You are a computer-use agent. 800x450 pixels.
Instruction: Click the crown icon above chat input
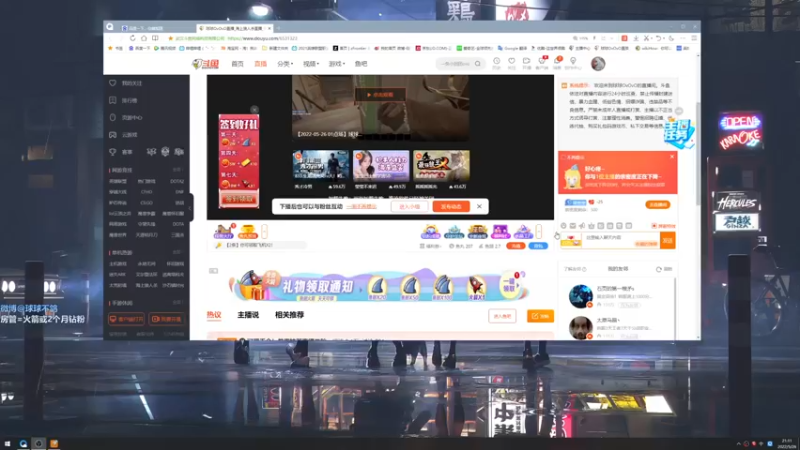(591, 226)
